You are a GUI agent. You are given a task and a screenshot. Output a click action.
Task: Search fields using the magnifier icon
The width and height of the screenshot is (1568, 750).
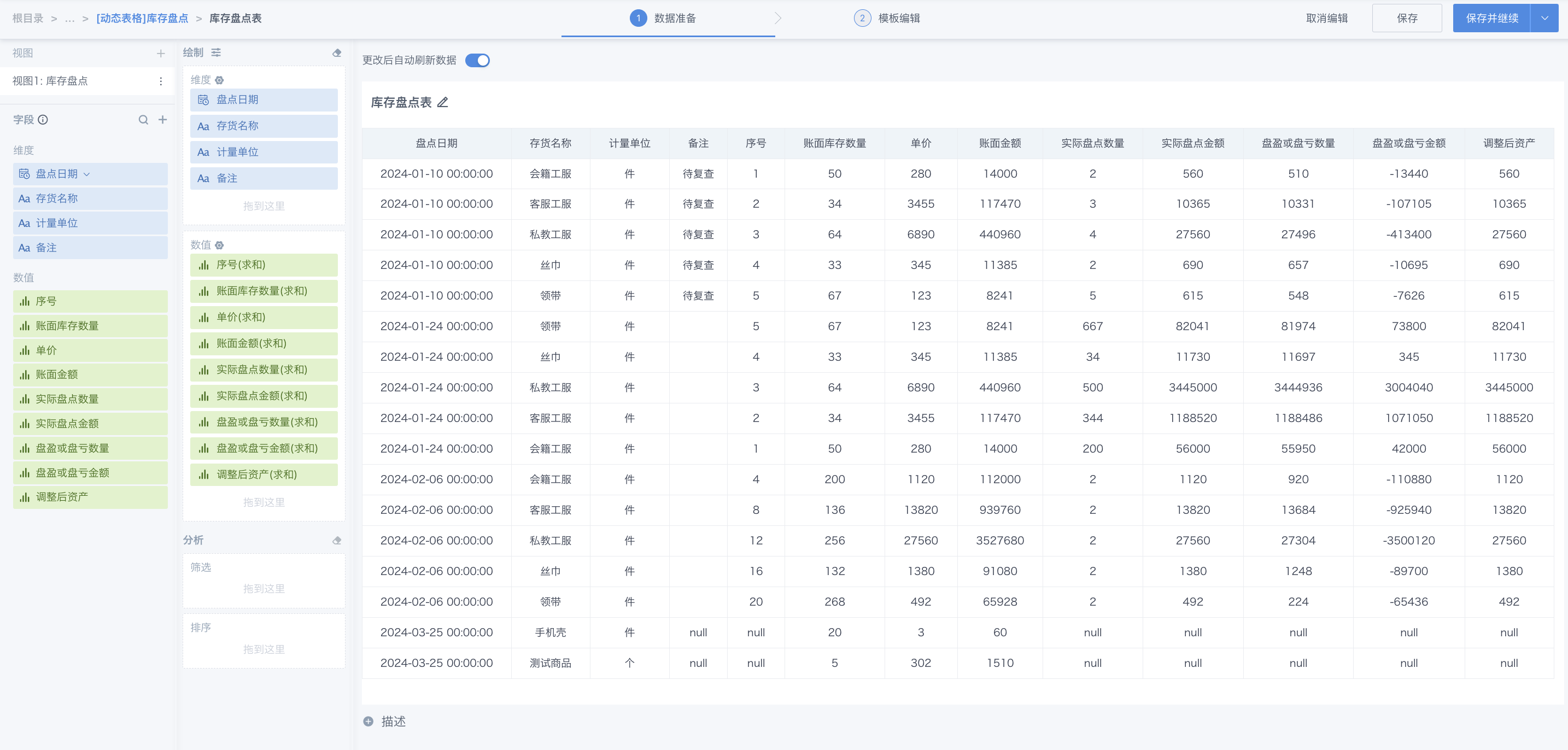(143, 120)
